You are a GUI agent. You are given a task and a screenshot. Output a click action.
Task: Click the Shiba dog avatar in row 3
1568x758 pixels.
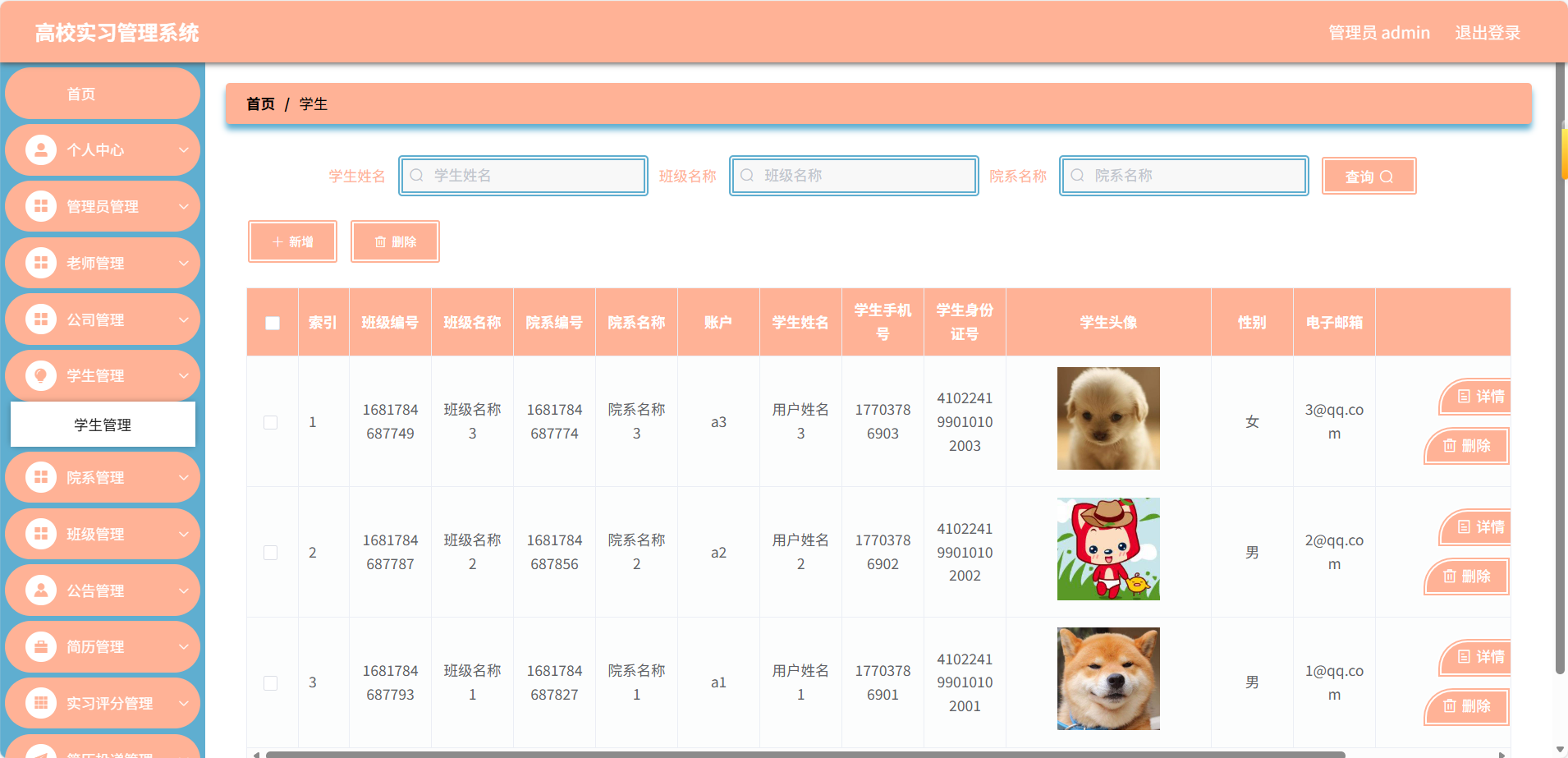(x=1108, y=679)
